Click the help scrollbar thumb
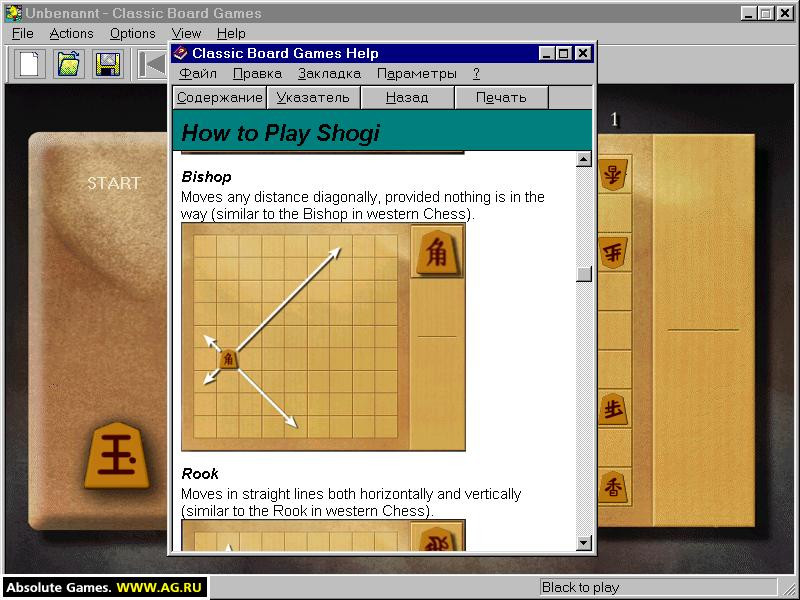 (x=584, y=274)
